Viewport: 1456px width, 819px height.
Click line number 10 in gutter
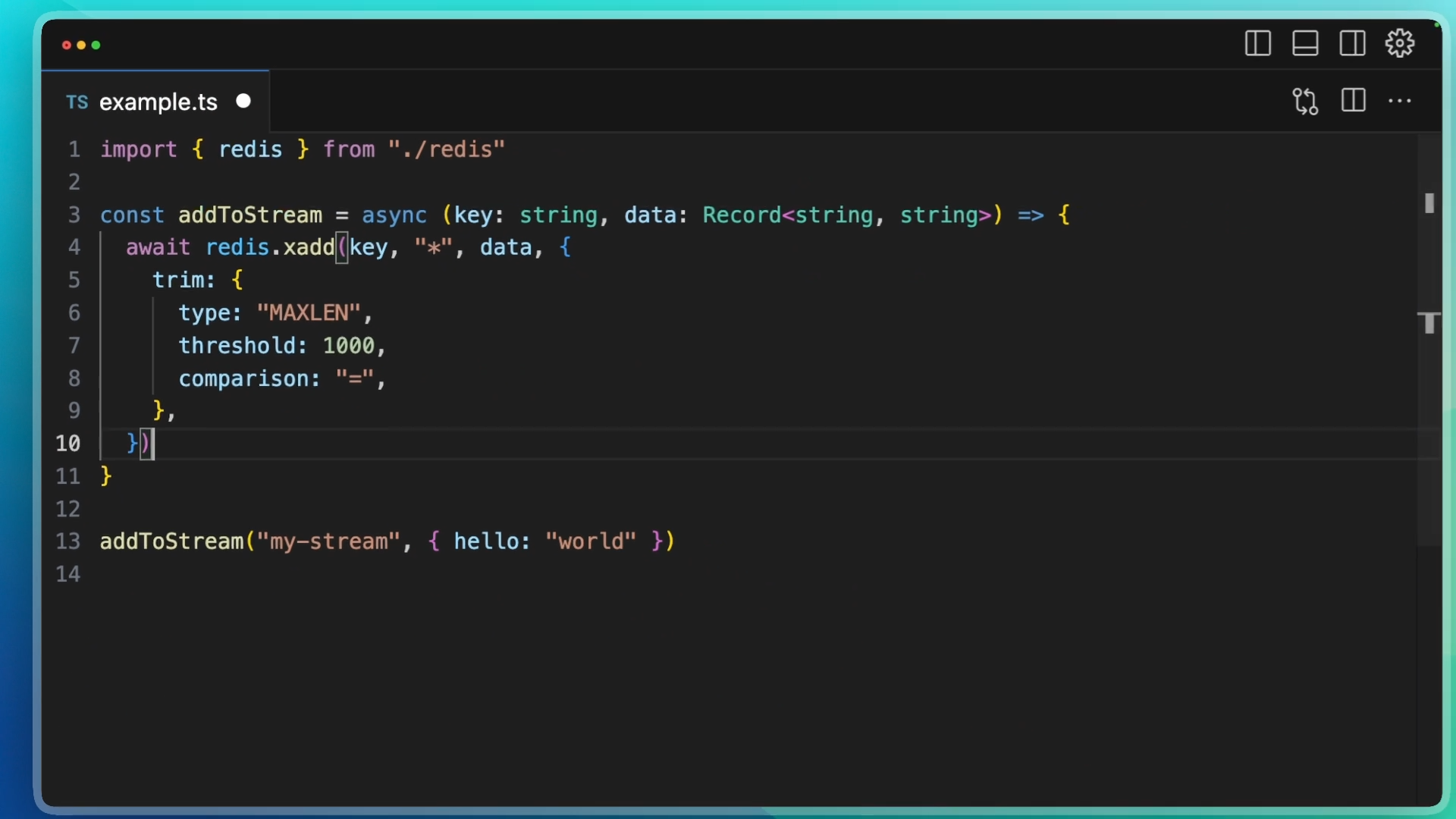click(x=67, y=444)
